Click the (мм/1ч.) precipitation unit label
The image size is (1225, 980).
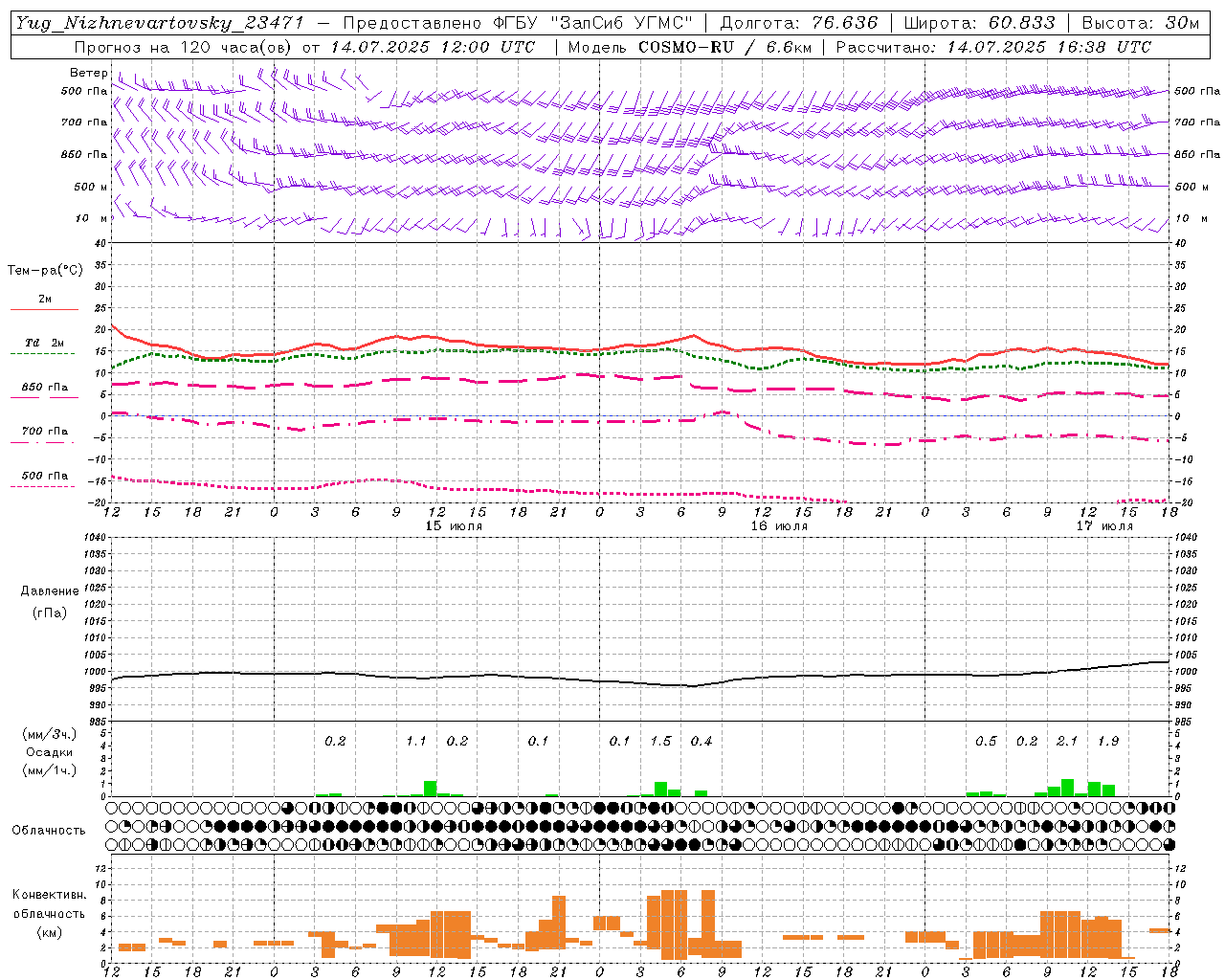pos(49,770)
